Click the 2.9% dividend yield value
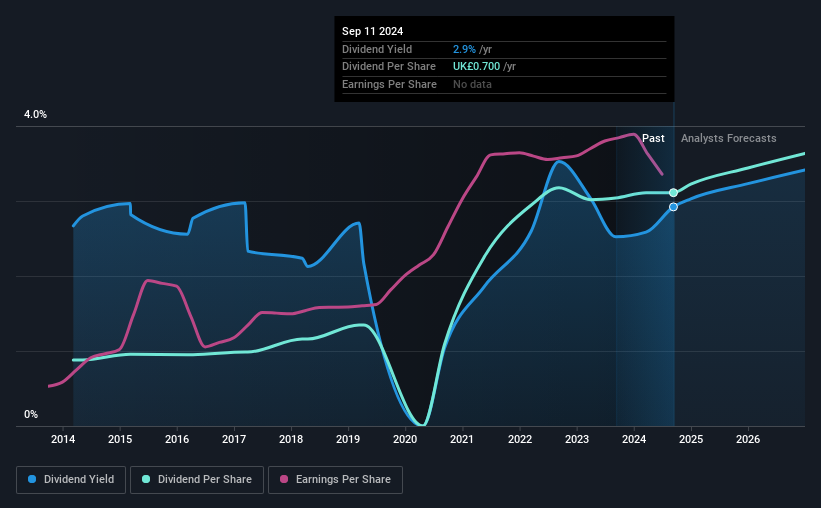821x508 pixels. tap(464, 49)
